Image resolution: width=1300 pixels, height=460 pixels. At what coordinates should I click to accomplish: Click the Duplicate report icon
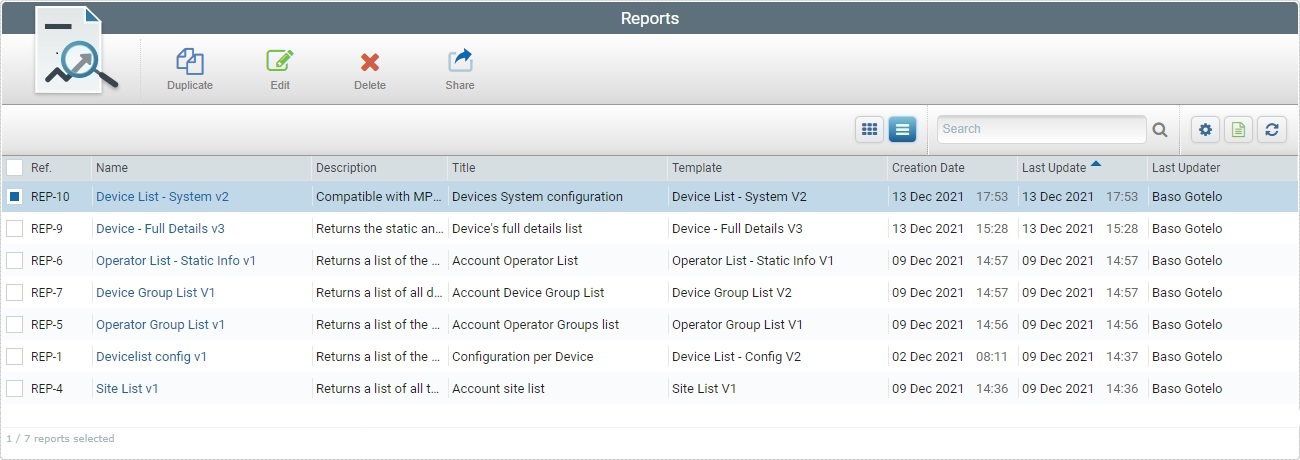[x=190, y=62]
